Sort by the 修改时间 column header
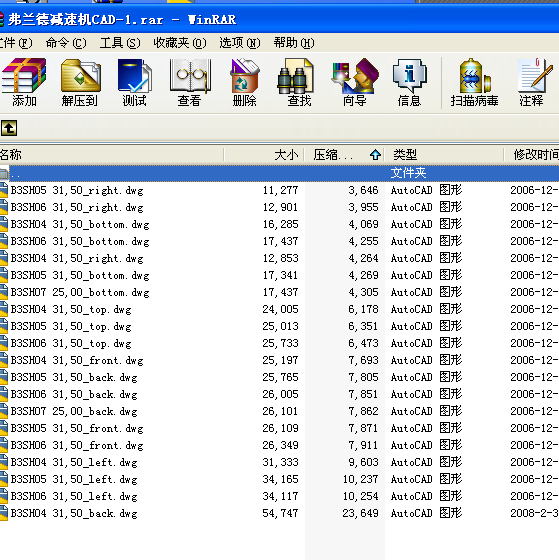 coord(532,155)
